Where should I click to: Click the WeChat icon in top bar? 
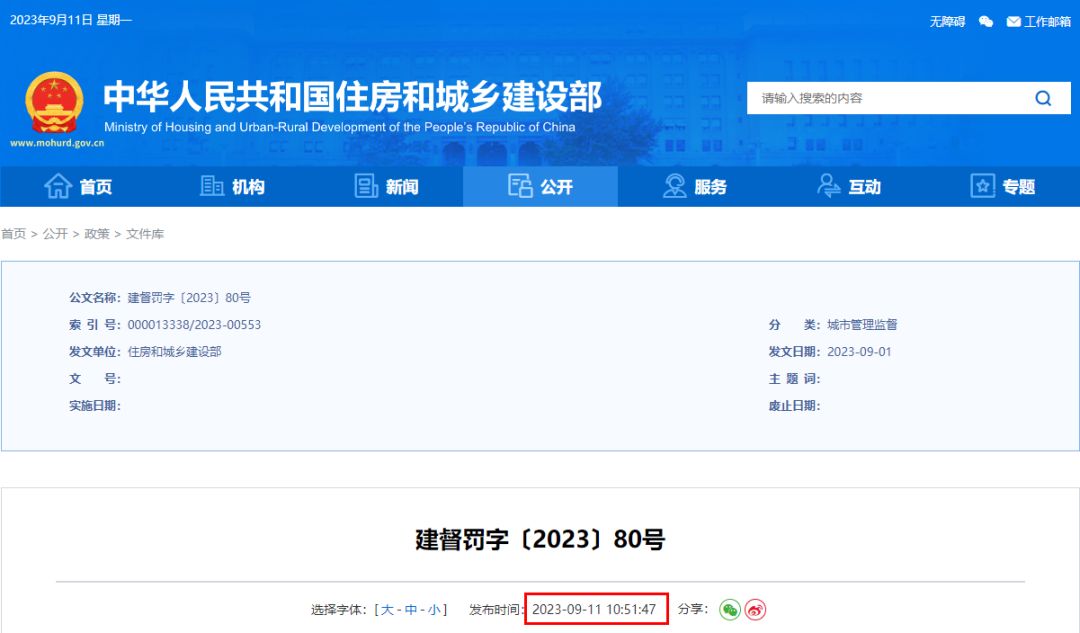click(986, 21)
